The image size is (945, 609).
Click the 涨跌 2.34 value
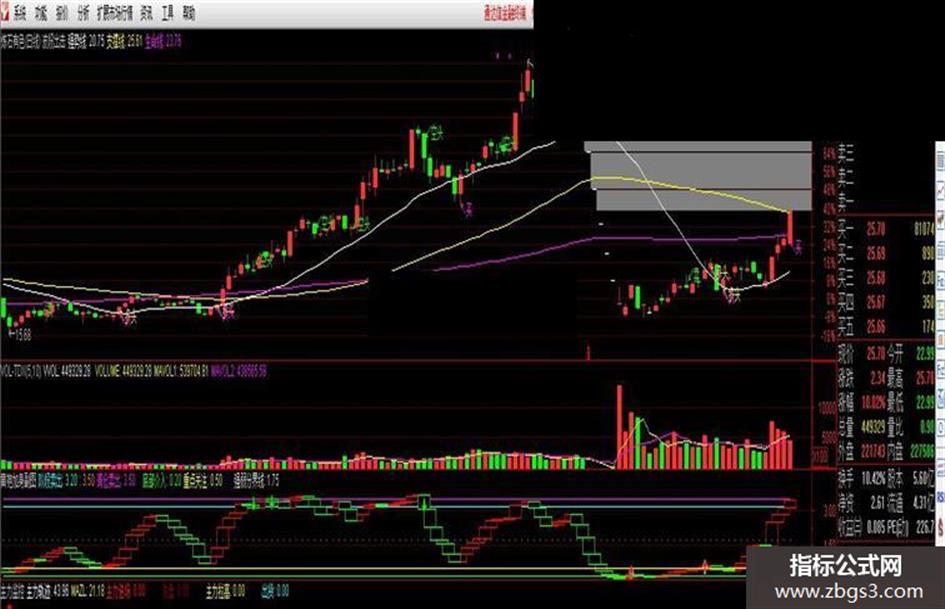point(878,377)
